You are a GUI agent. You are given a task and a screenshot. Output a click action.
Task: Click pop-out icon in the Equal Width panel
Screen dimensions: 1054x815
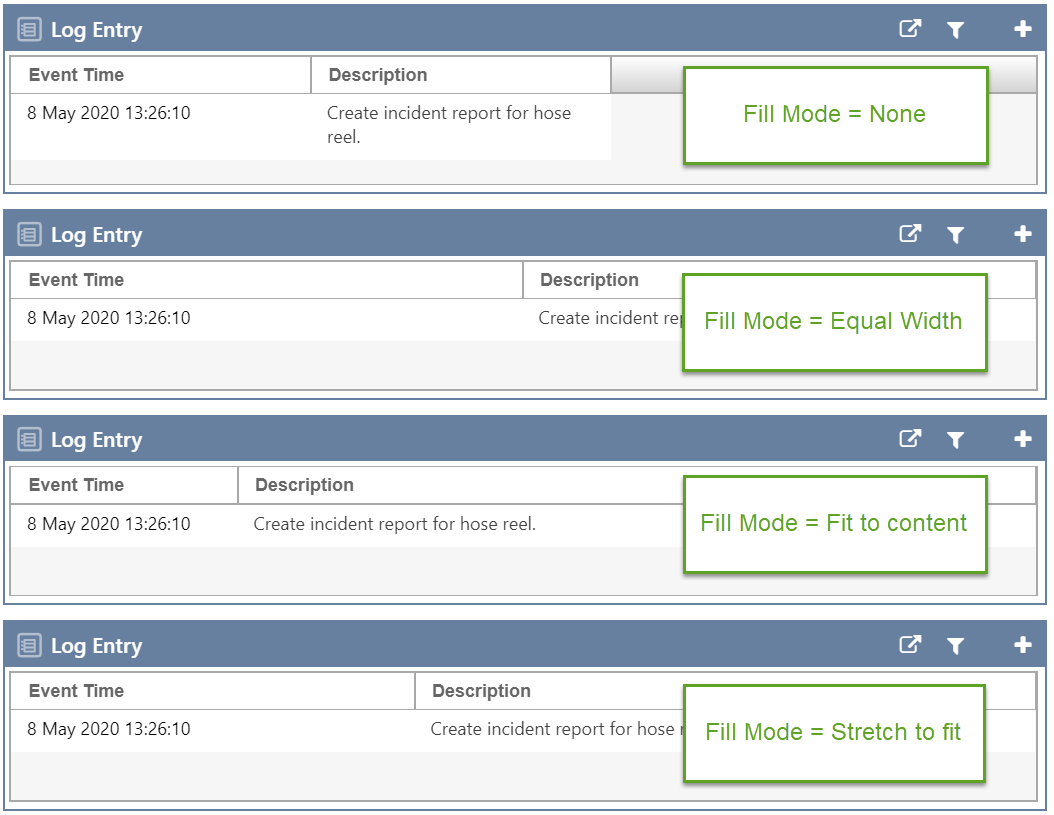click(x=909, y=234)
